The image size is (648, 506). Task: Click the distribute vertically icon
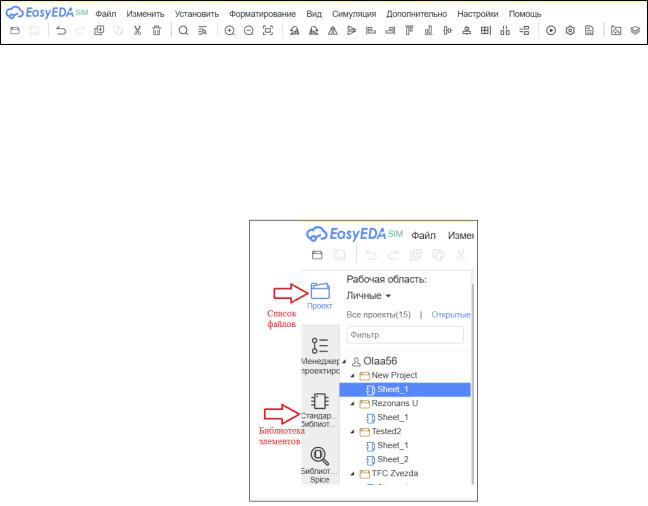(524, 30)
